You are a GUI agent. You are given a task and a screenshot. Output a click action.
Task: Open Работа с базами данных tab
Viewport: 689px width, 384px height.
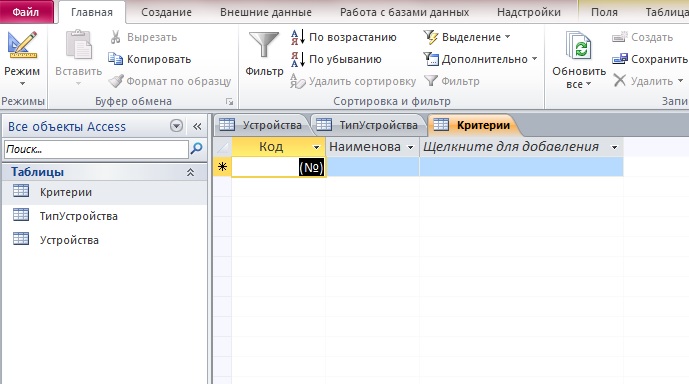coord(404,12)
